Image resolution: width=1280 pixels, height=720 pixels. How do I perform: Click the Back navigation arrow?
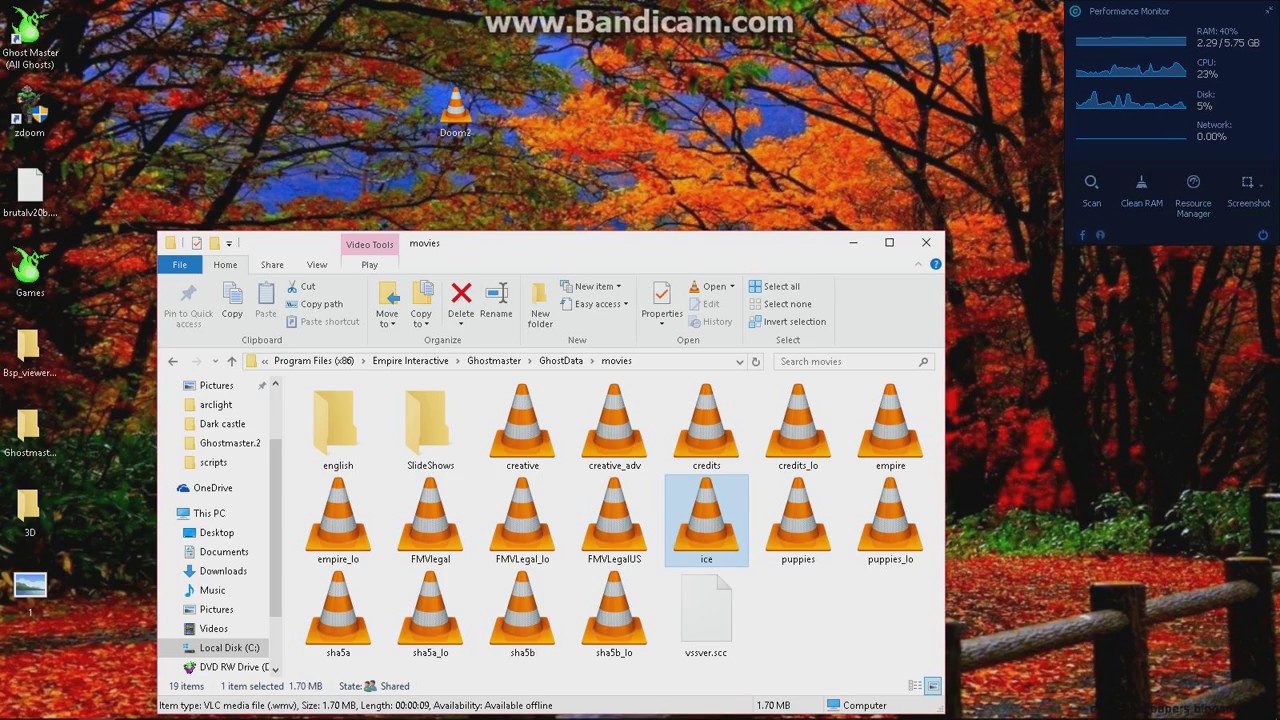click(x=173, y=361)
